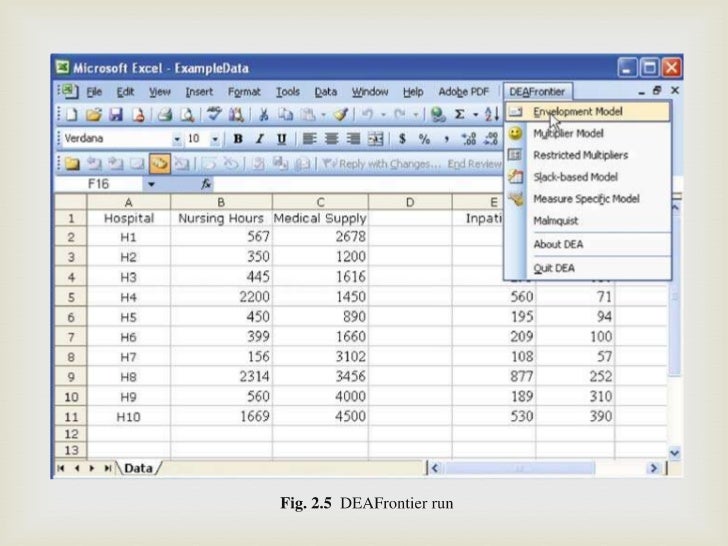Click the highlighted Show Comments icon in reviewing toolbar
The height and width of the screenshot is (546, 728).
click(x=159, y=163)
